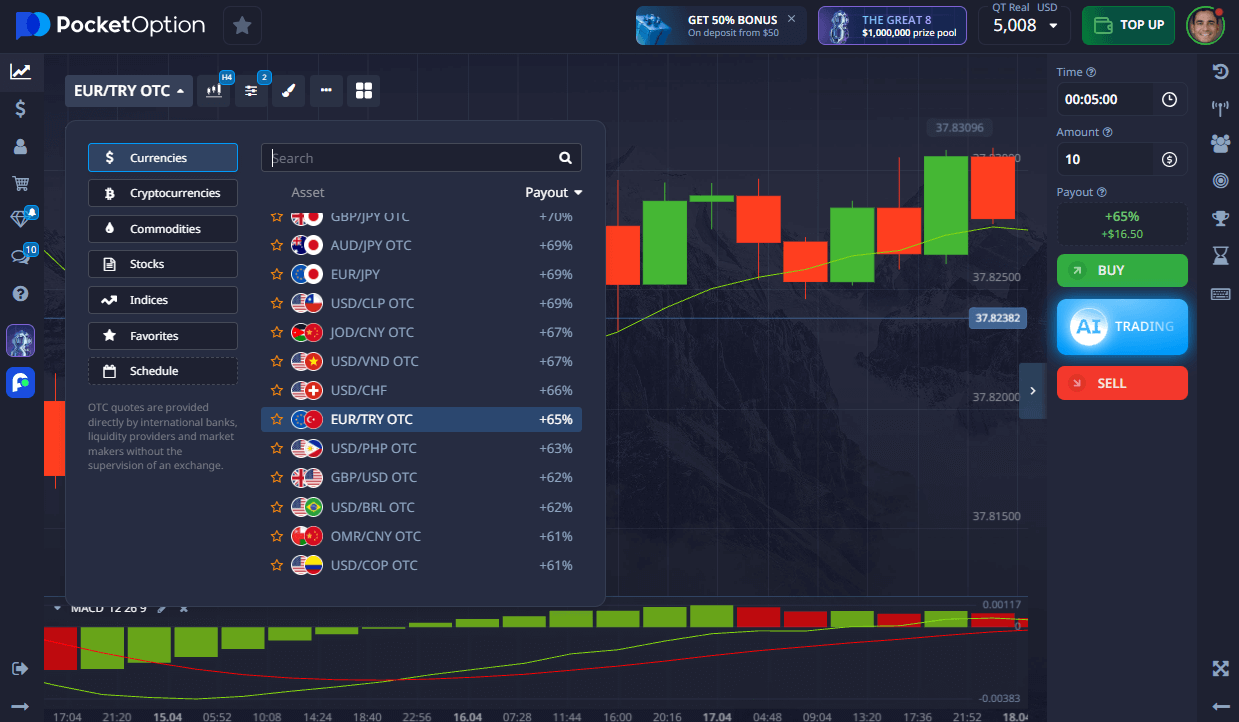Viewport: 1239px width, 722px height.
Task: Select the Commodities category
Action: (163, 229)
